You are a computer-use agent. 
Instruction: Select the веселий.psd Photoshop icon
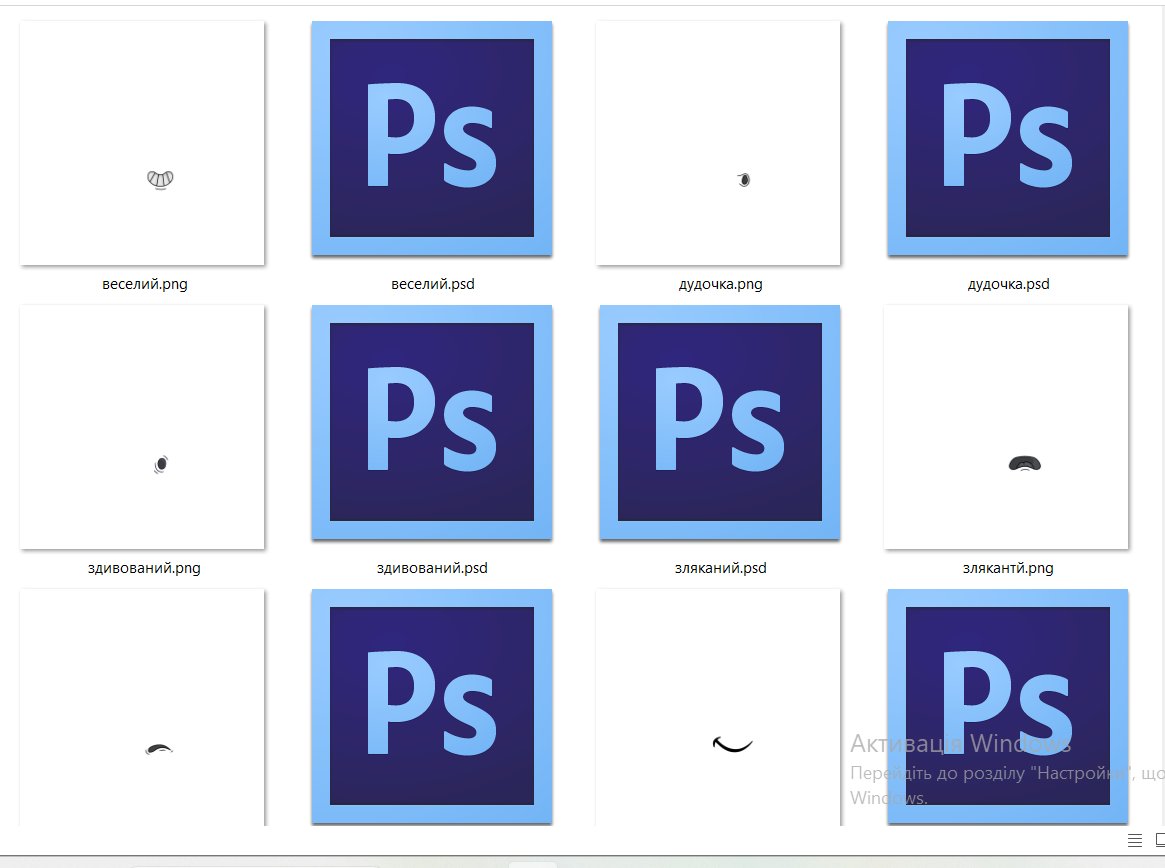tap(432, 138)
